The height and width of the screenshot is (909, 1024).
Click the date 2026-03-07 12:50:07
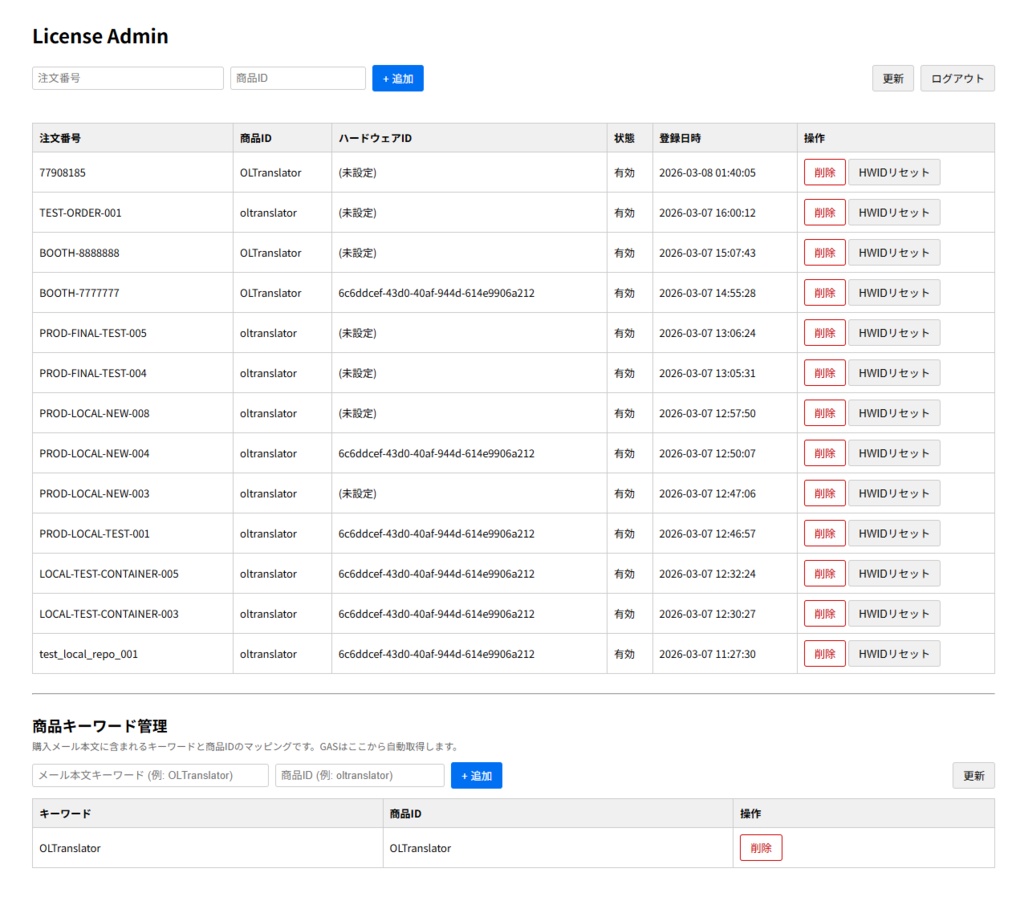click(707, 453)
